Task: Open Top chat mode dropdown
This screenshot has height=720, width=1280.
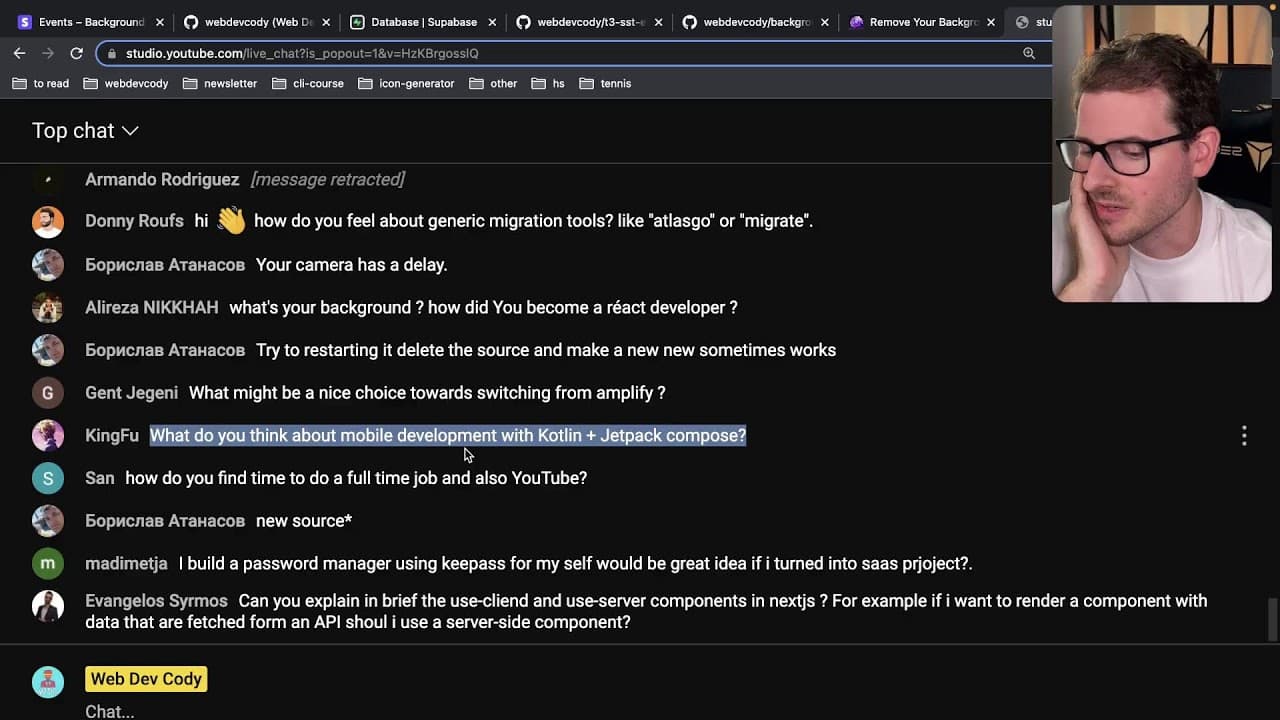Action: (x=85, y=131)
